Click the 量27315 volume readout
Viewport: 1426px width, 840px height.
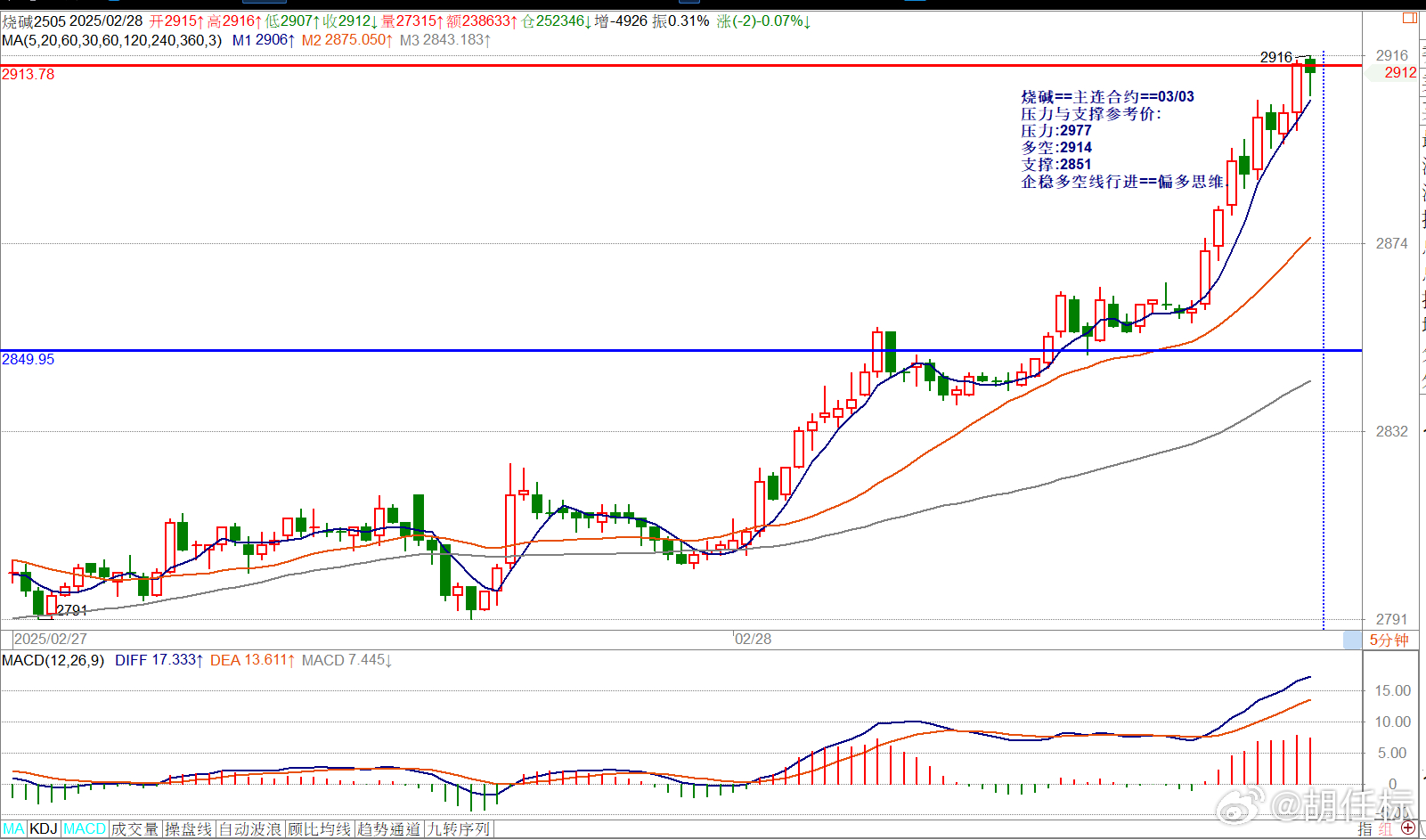pos(412,20)
